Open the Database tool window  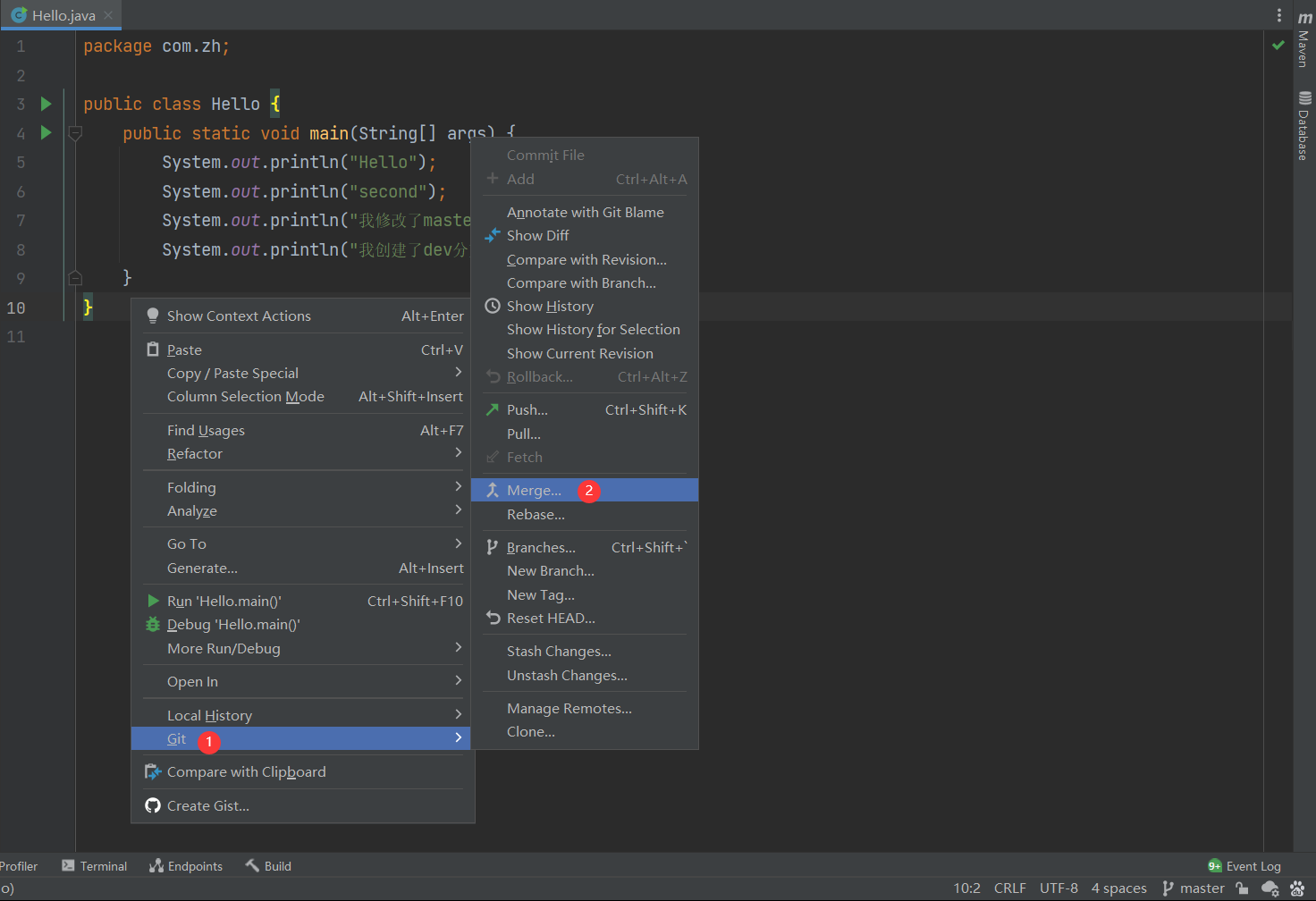(1303, 126)
